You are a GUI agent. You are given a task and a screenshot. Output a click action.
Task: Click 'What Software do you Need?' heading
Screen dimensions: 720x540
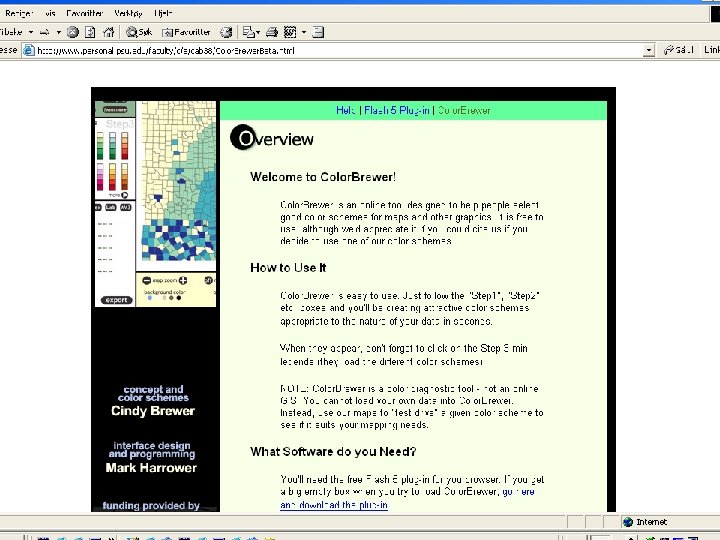(333, 452)
